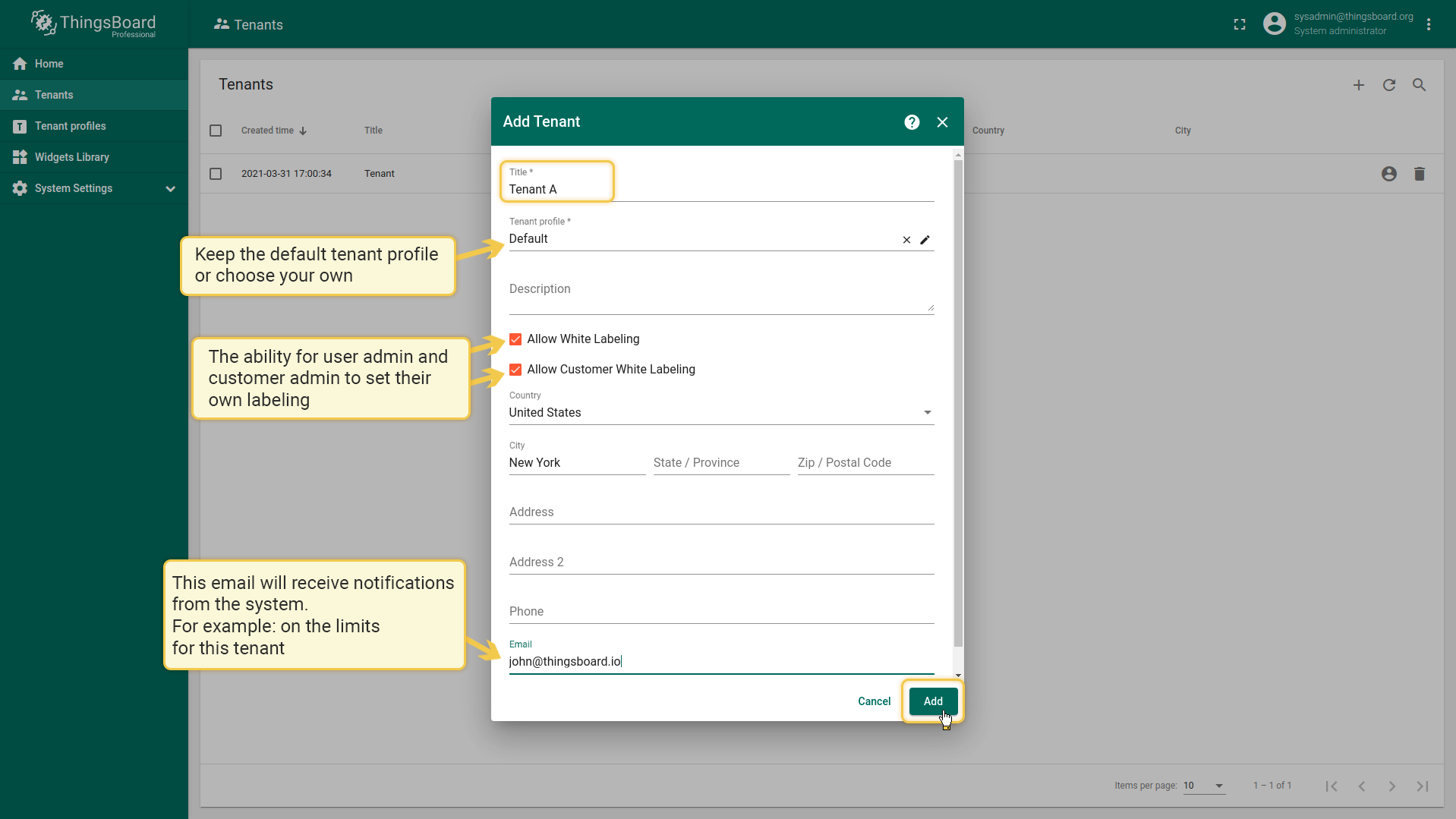Clear the Default tenant profile selection
The width and height of the screenshot is (1456, 819).
pos(906,240)
